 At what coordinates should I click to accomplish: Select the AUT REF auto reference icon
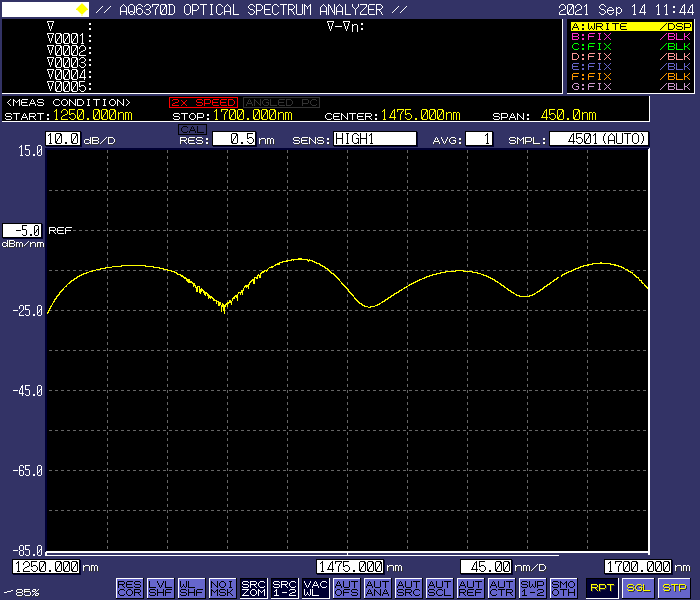click(470, 588)
